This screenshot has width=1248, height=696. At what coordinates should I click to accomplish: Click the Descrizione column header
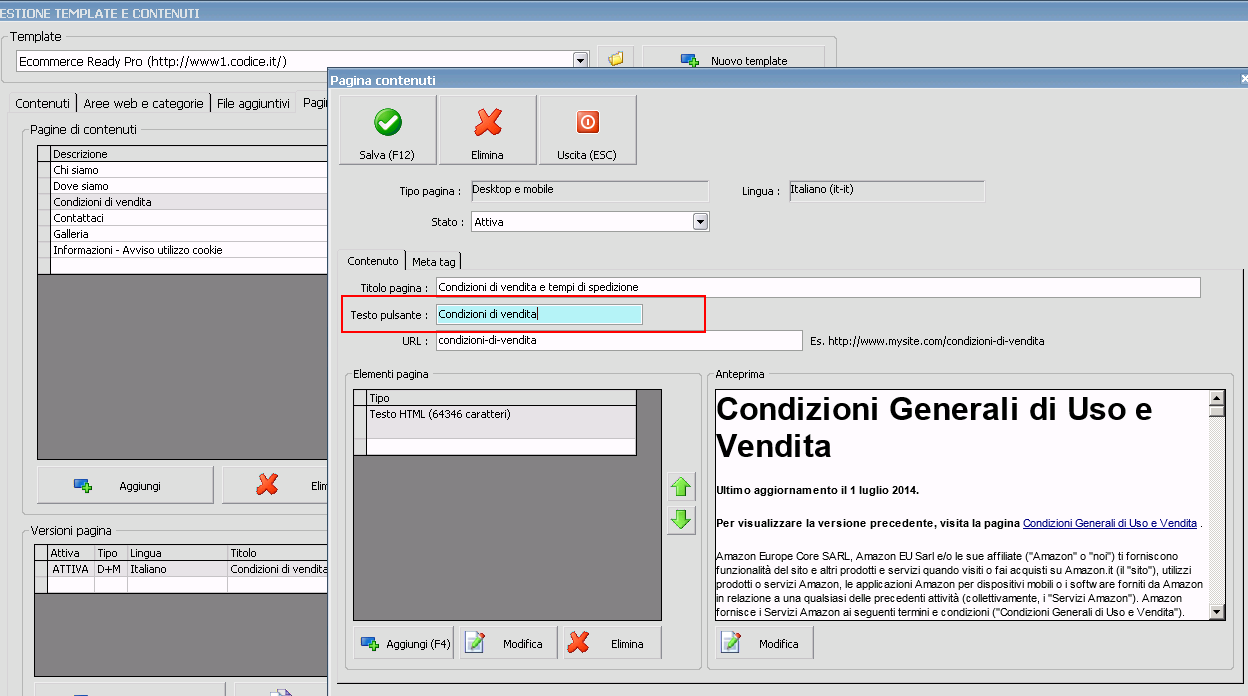[x=189, y=154]
